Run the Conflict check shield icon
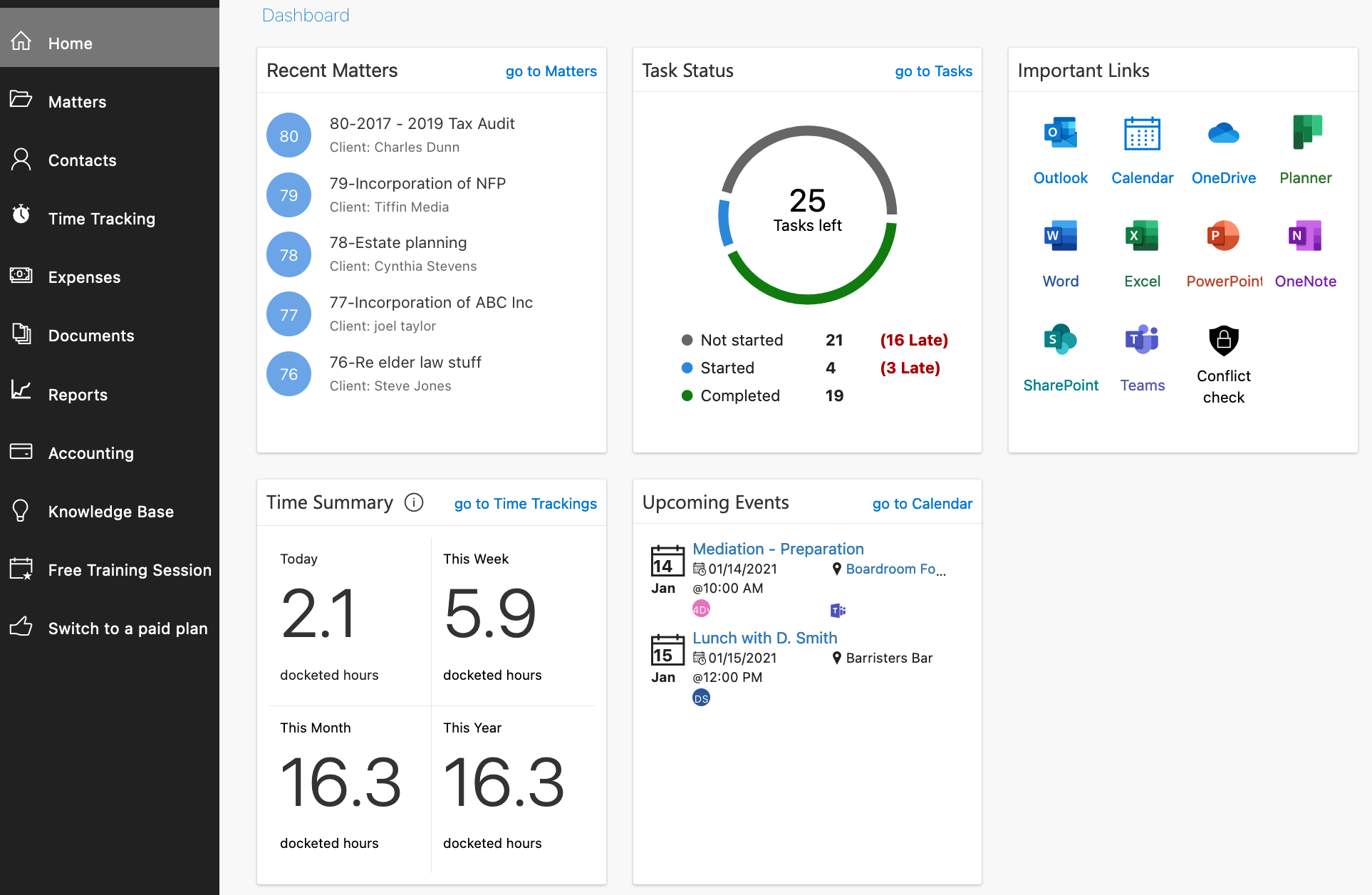This screenshot has height=895, width=1372. (x=1223, y=341)
